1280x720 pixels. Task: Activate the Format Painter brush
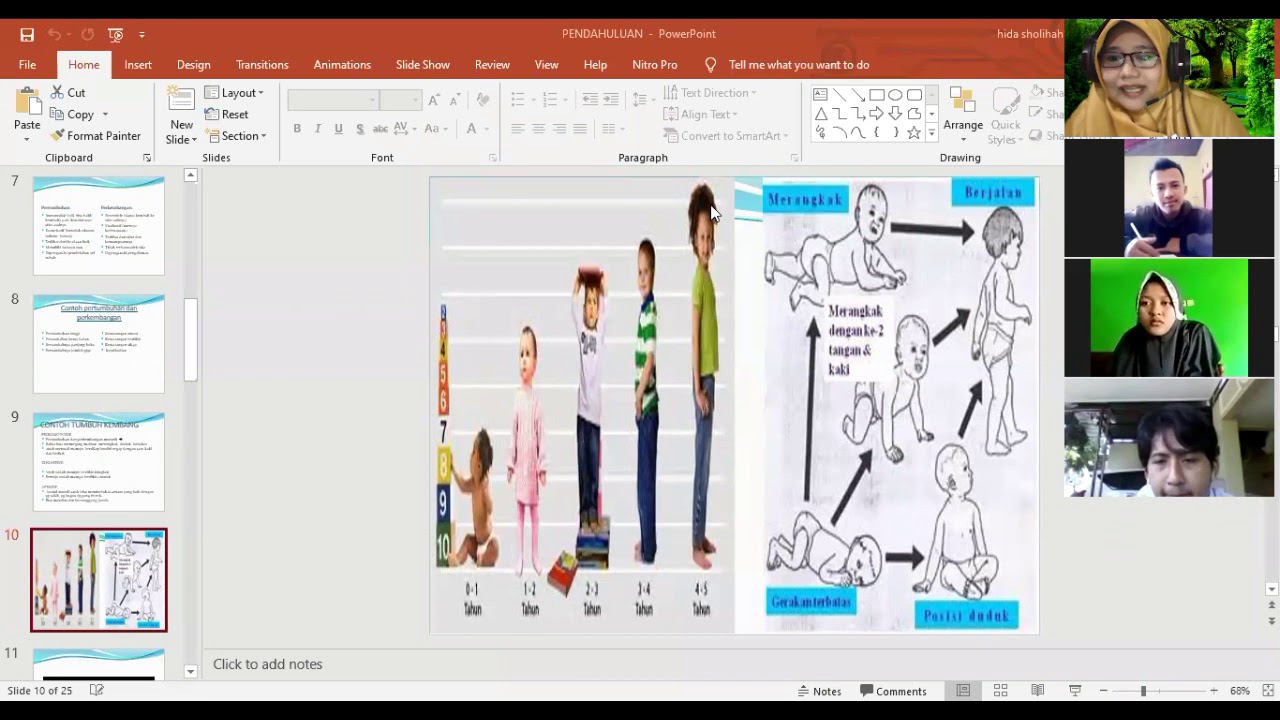point(96,136)
